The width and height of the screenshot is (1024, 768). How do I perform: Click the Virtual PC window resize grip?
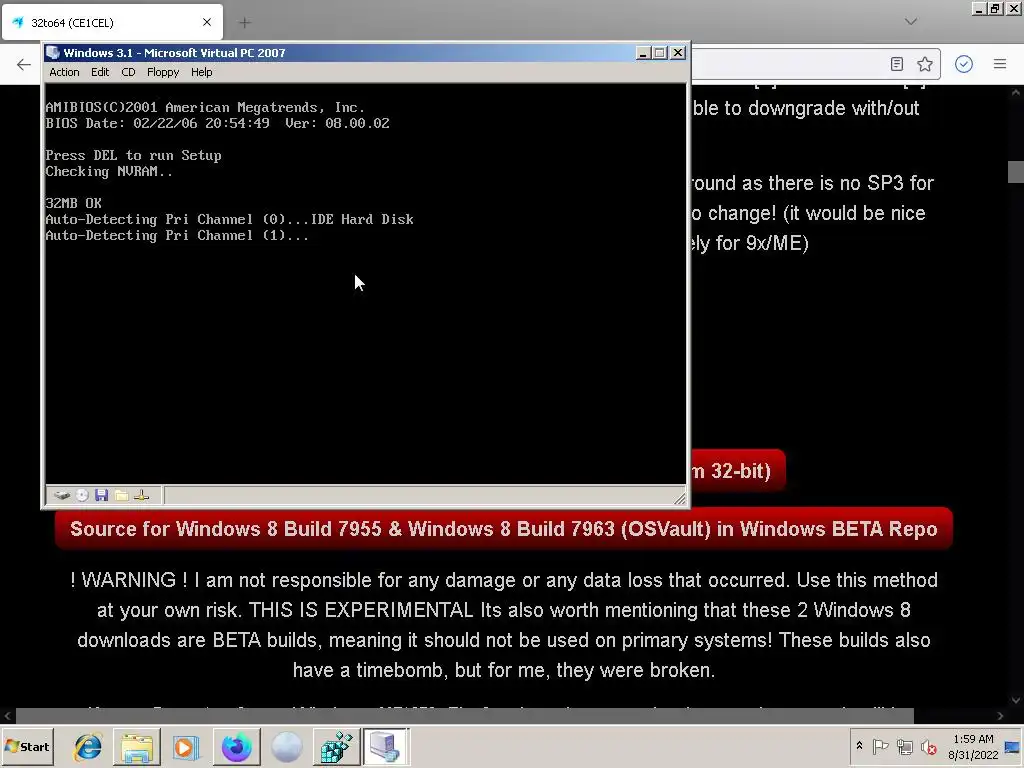pos(680,499)
